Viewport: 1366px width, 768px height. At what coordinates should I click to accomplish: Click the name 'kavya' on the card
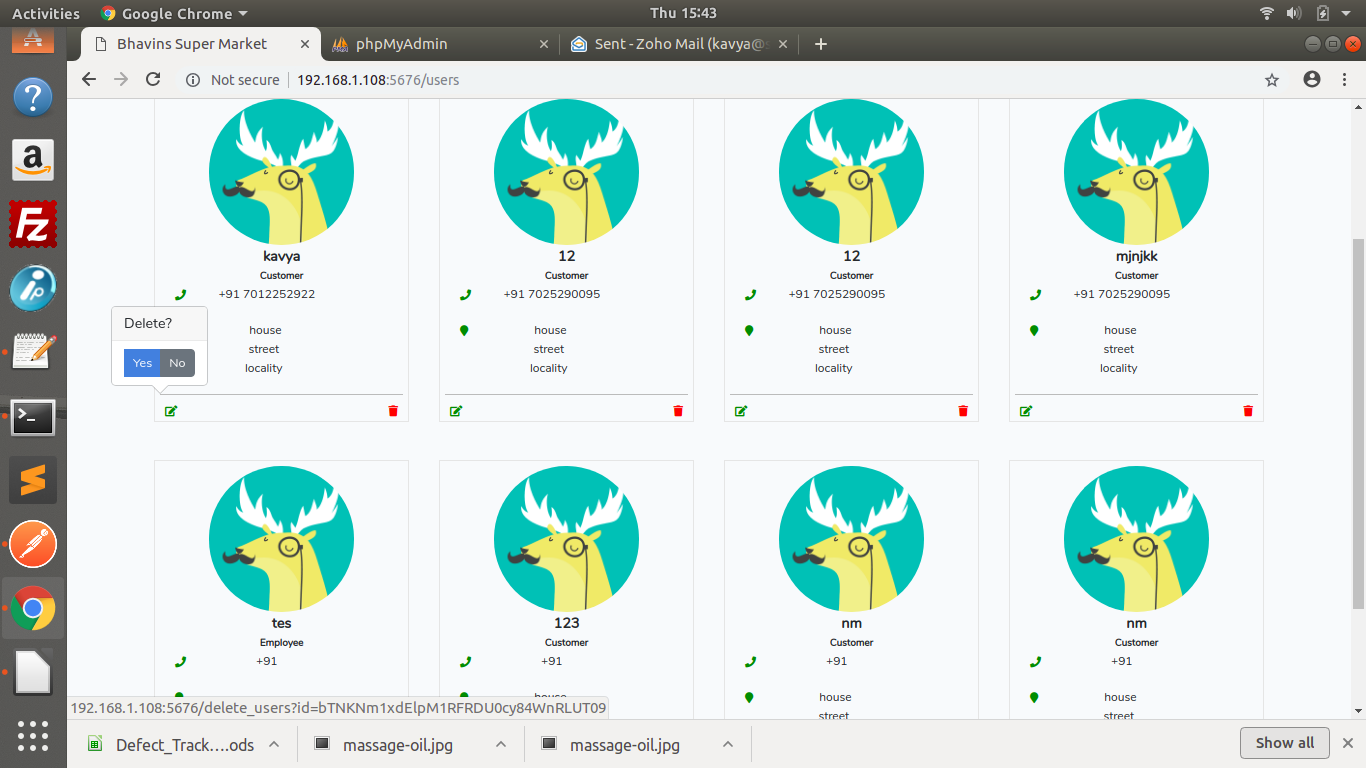(x=282, y=256)
